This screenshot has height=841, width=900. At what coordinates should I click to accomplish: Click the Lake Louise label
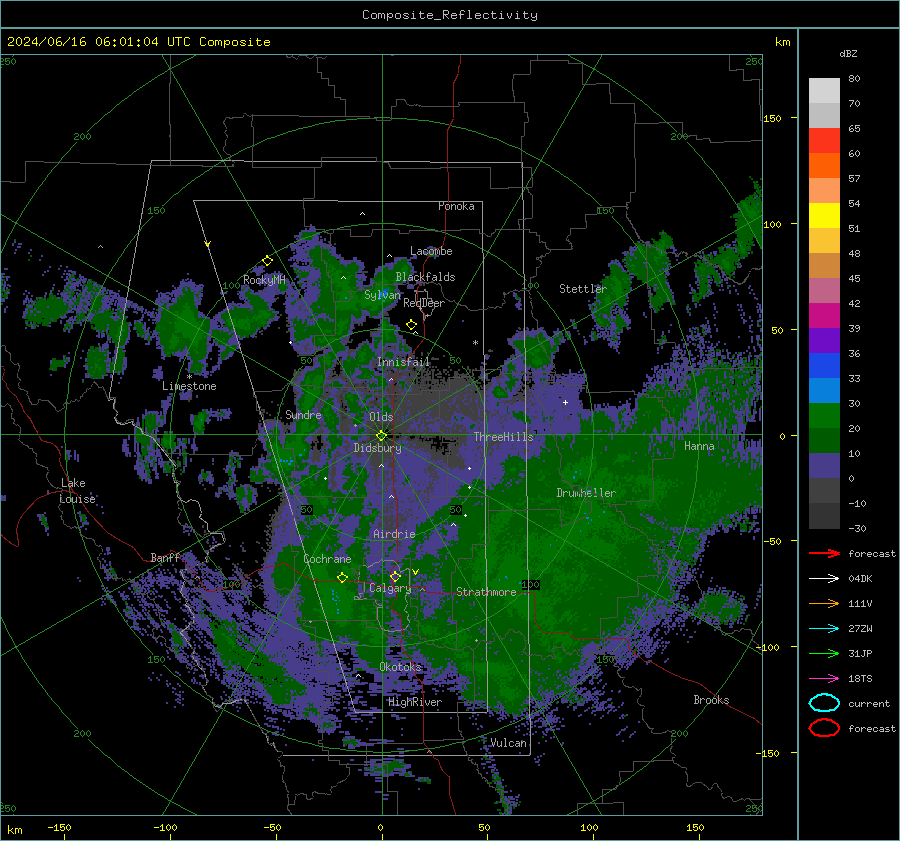(x=77, y=491)
